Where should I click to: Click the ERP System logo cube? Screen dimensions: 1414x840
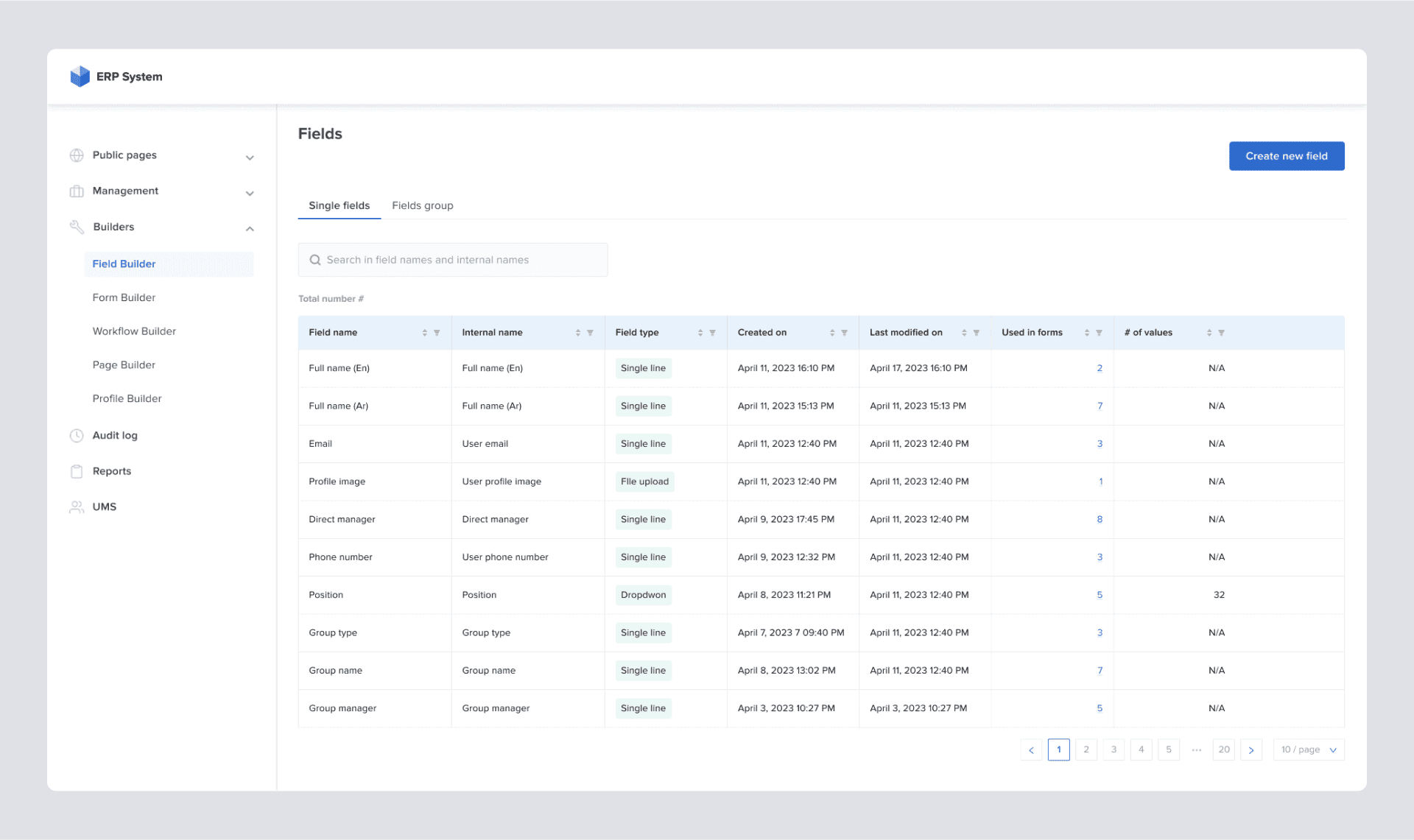[80, 76]
